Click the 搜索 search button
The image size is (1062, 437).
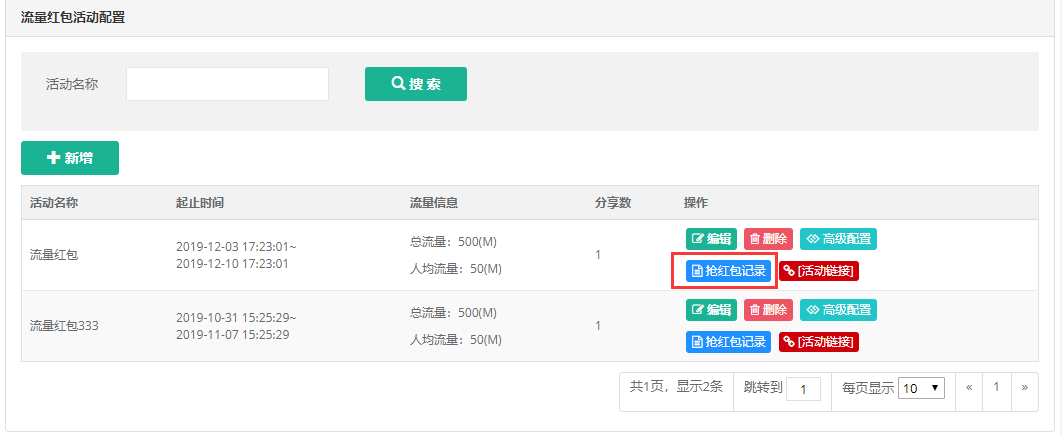[416, 84]
